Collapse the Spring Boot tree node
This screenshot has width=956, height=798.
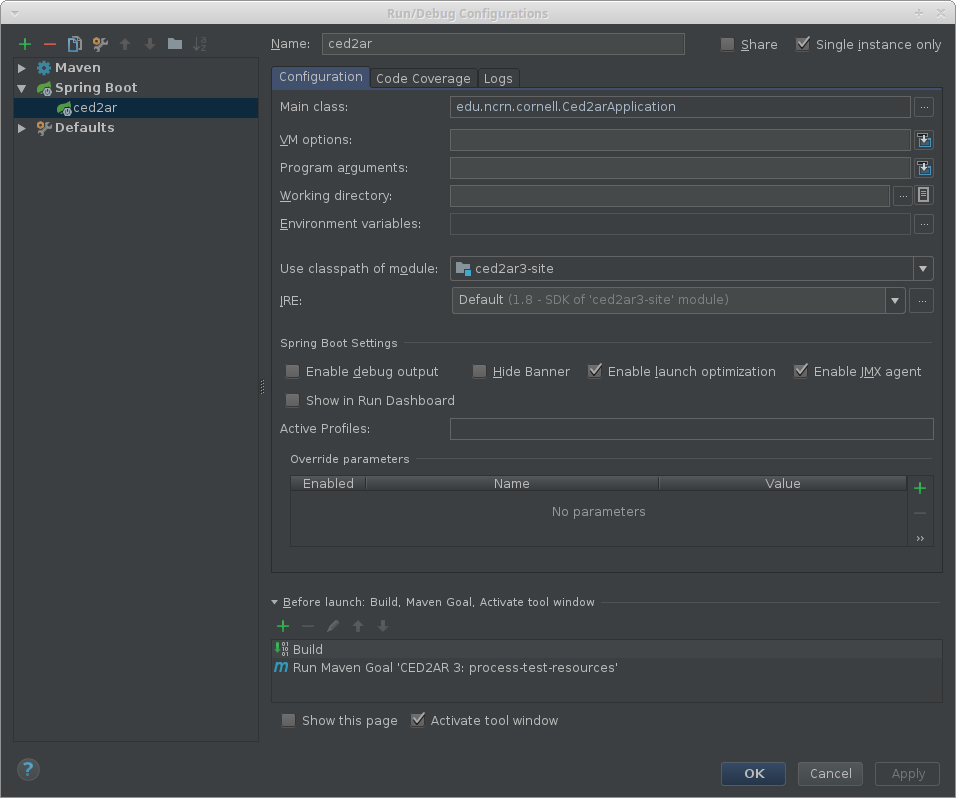pos(22,88)
